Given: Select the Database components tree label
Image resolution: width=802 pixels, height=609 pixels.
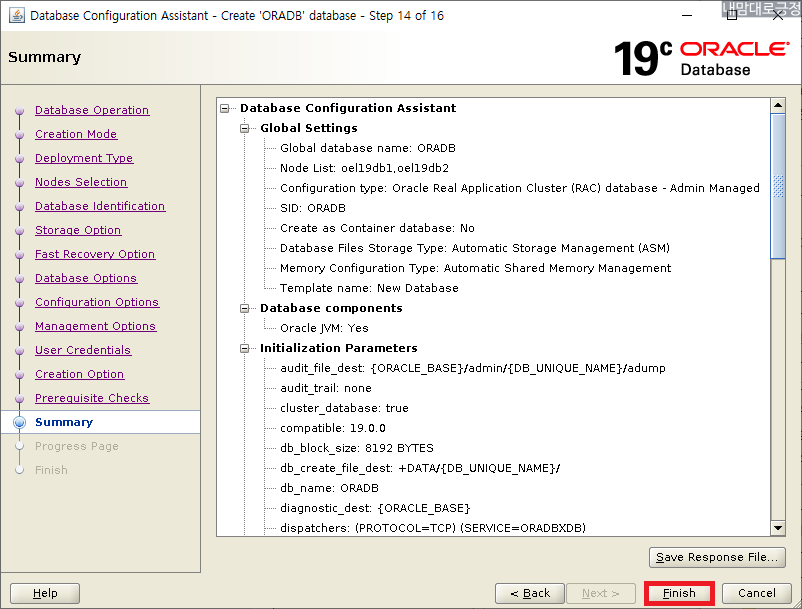Looking at the screenshot, I should click(331, 308).
